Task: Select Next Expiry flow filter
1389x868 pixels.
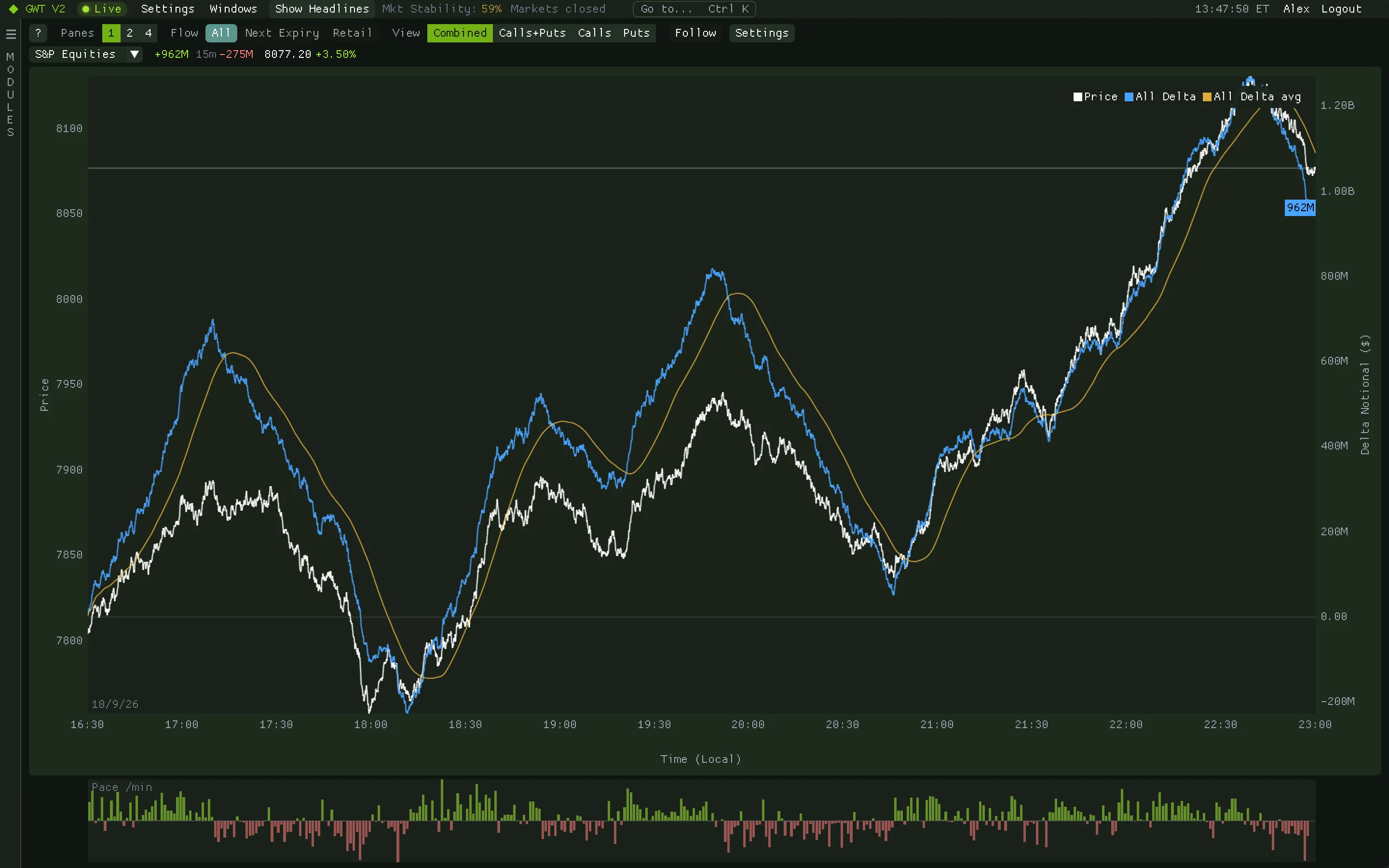Action: 282,33
